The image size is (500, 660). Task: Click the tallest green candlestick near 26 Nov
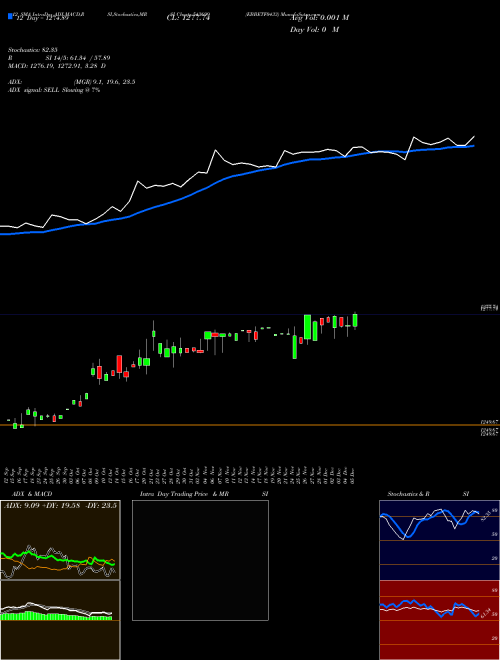click(308, 327)
